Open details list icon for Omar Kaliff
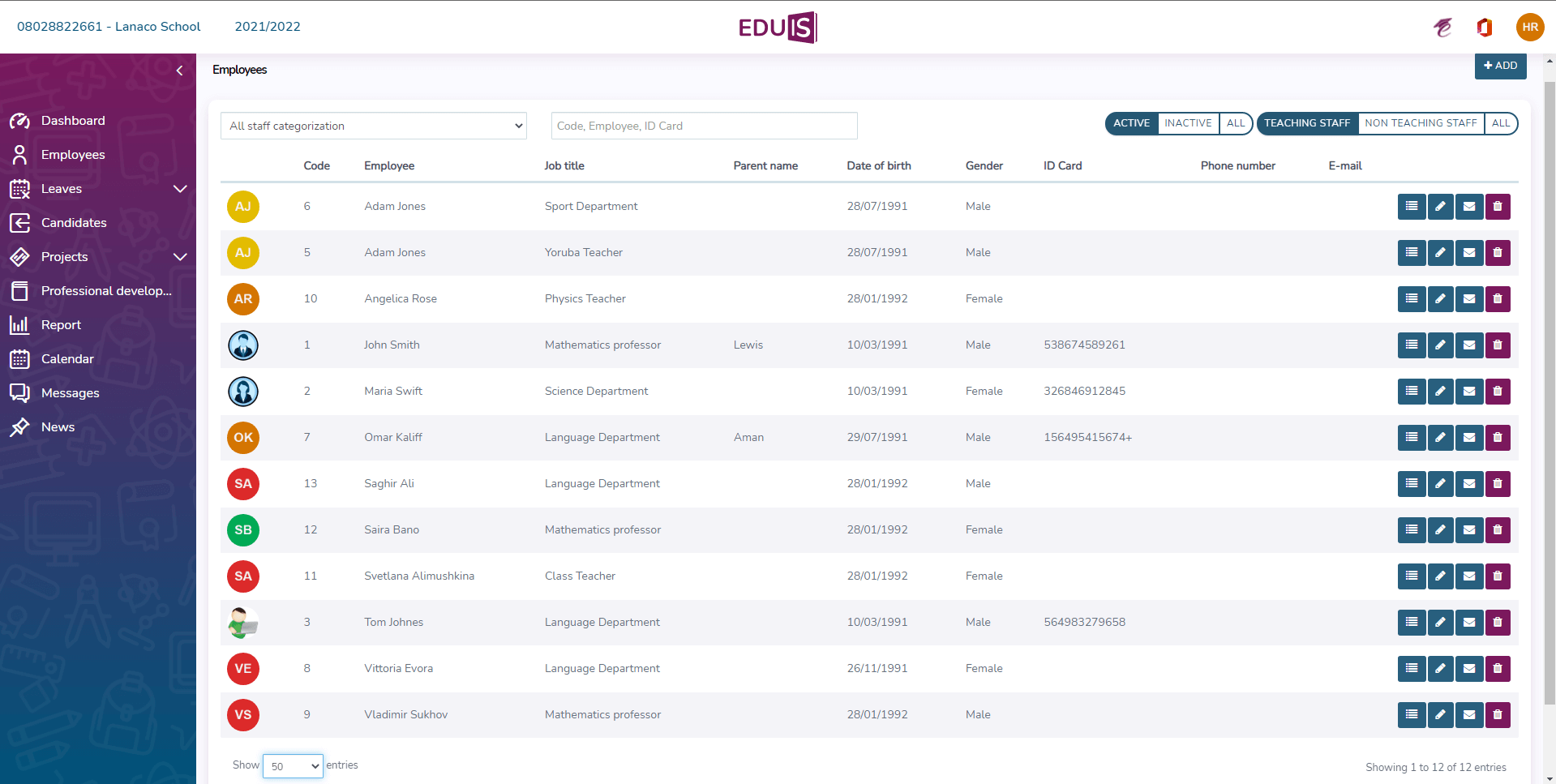 pyautogui.click(x=1412, y=438)
